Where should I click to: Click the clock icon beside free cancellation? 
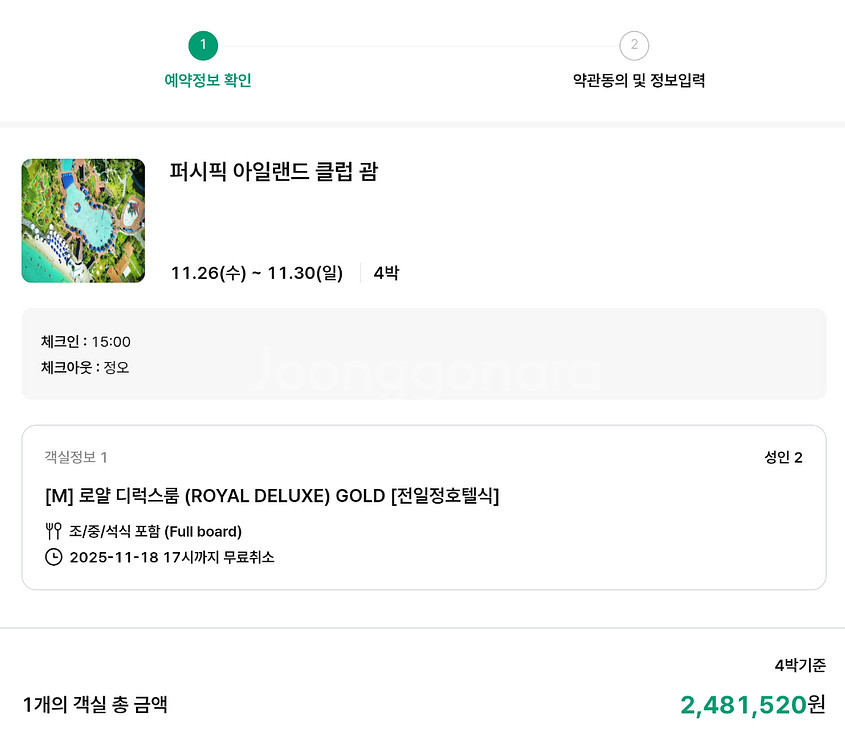coord(54,557)
